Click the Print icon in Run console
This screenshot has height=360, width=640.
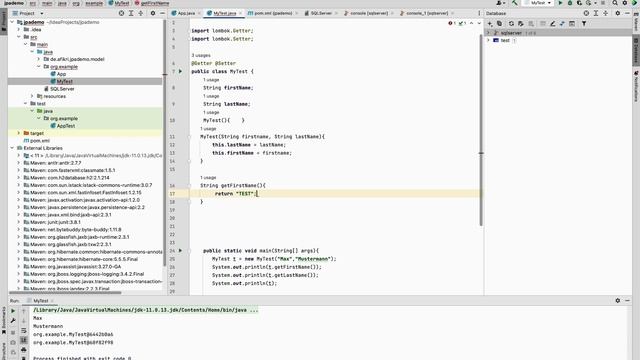(x=24, y=350)
